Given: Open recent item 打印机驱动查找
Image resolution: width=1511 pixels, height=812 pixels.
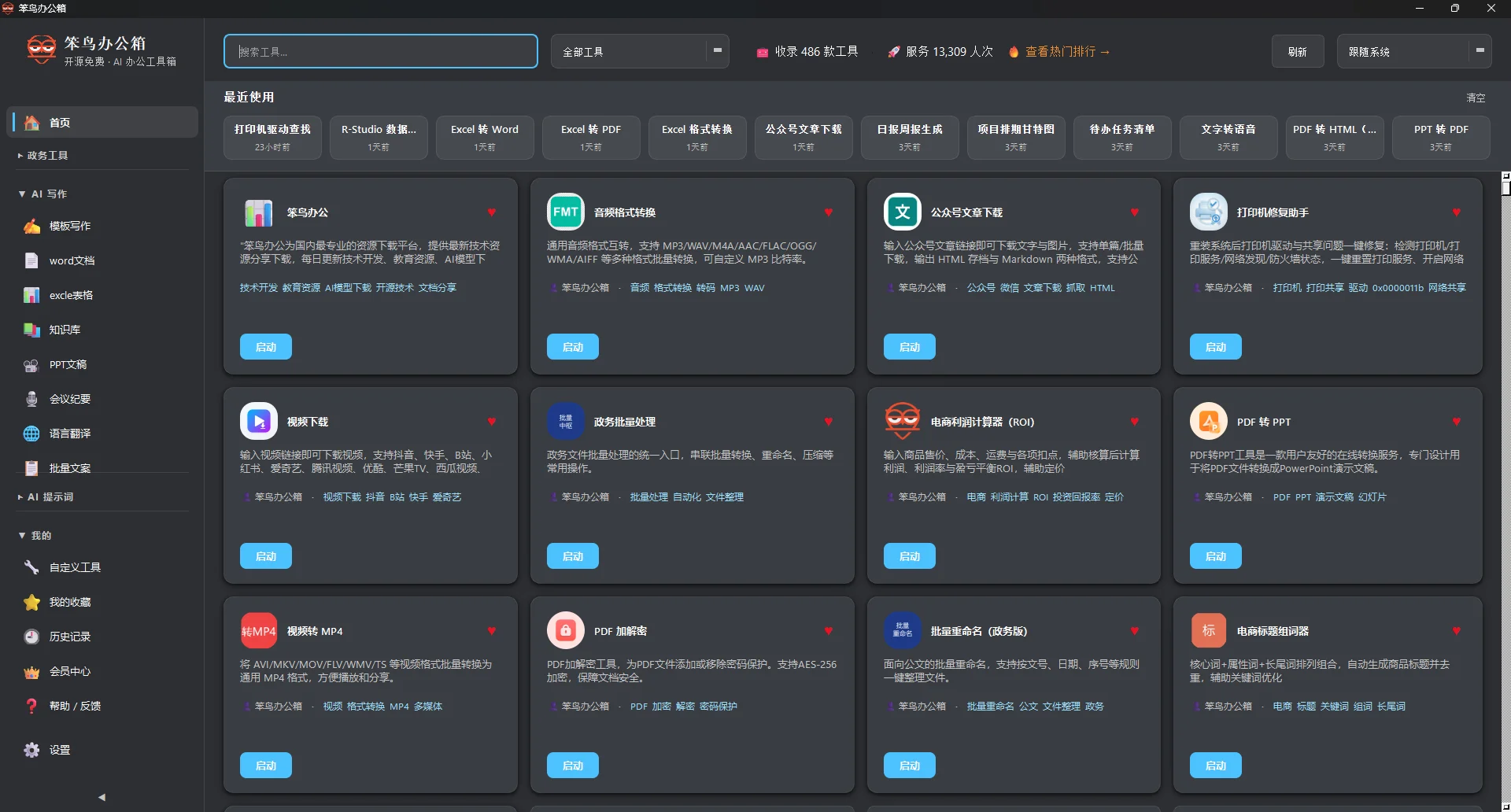Looking at the screenshot, I should (x=272, y=138).
